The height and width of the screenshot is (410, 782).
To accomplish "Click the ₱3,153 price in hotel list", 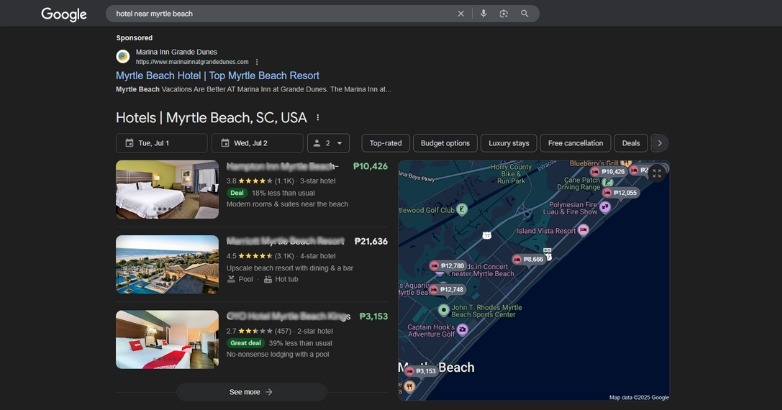I will click(374, 316).
